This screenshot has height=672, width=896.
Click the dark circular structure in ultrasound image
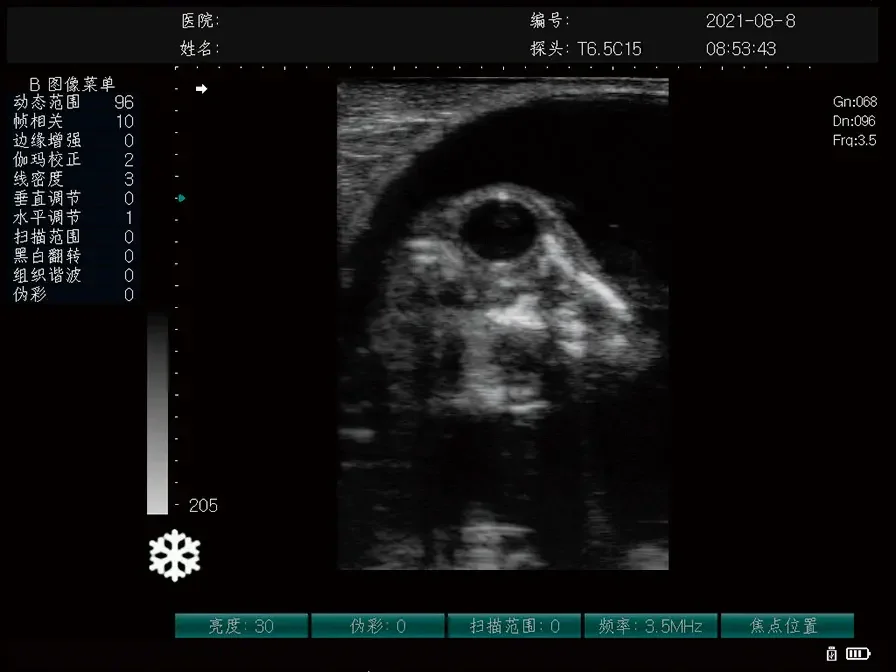tap(499, 230)
